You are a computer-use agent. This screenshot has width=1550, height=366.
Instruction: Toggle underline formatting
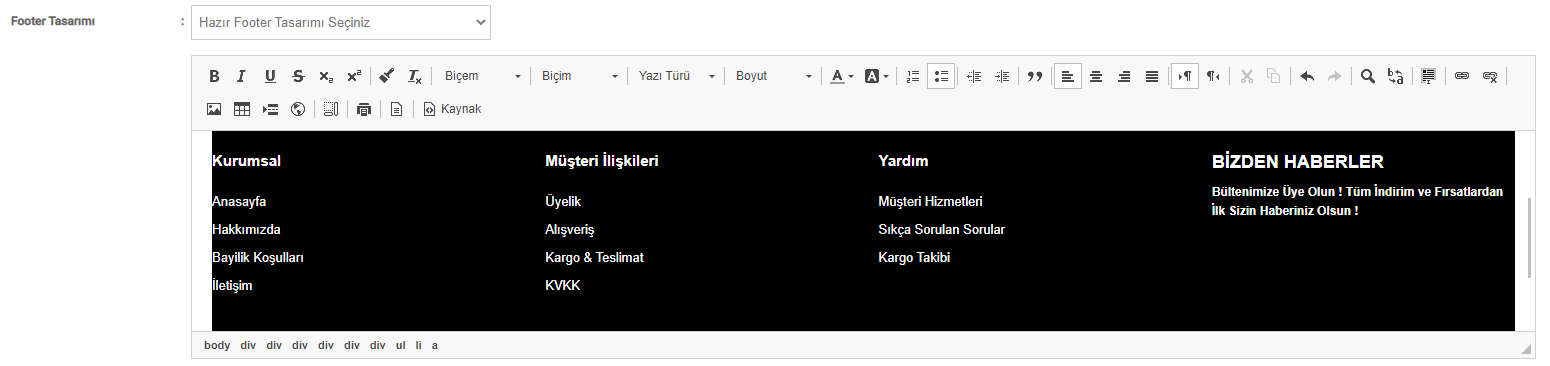coord(270,76)
